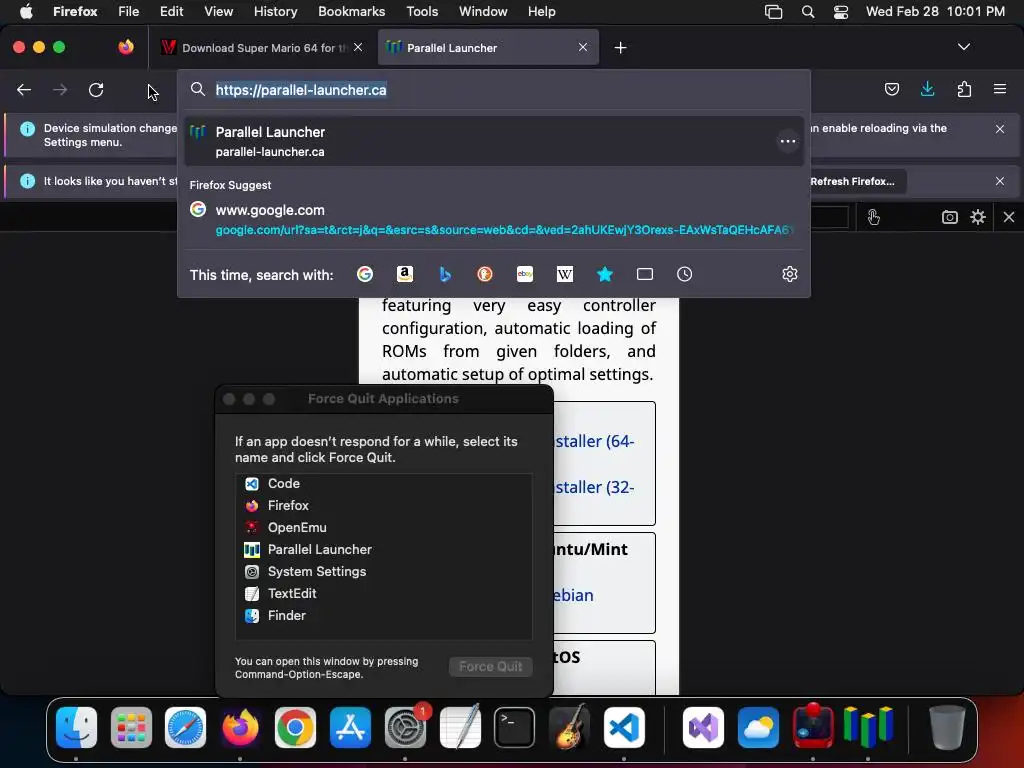Open the 32-bit installer link on page

(594, 487)
